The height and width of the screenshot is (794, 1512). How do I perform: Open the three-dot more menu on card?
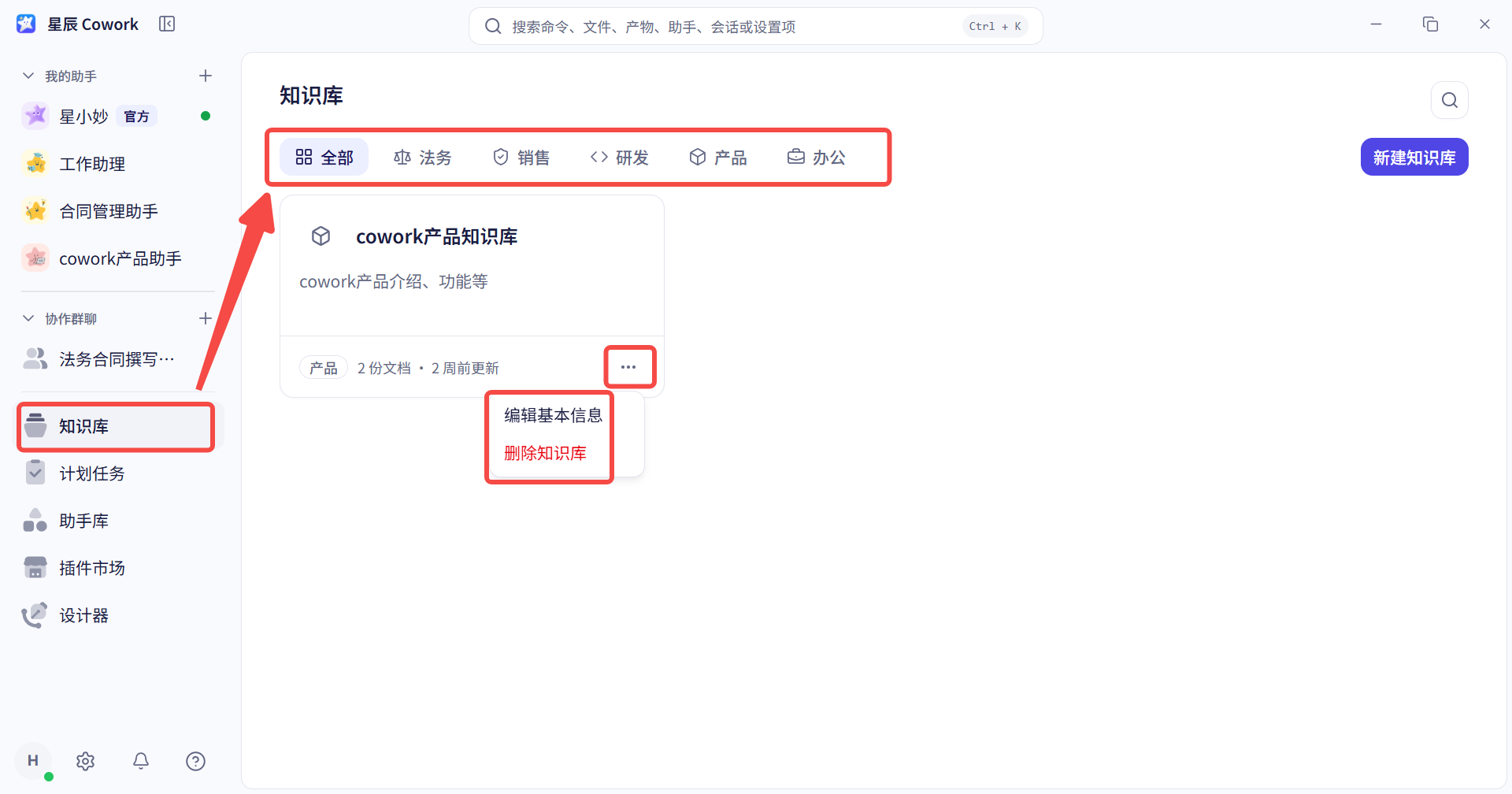tap(628, 367)
